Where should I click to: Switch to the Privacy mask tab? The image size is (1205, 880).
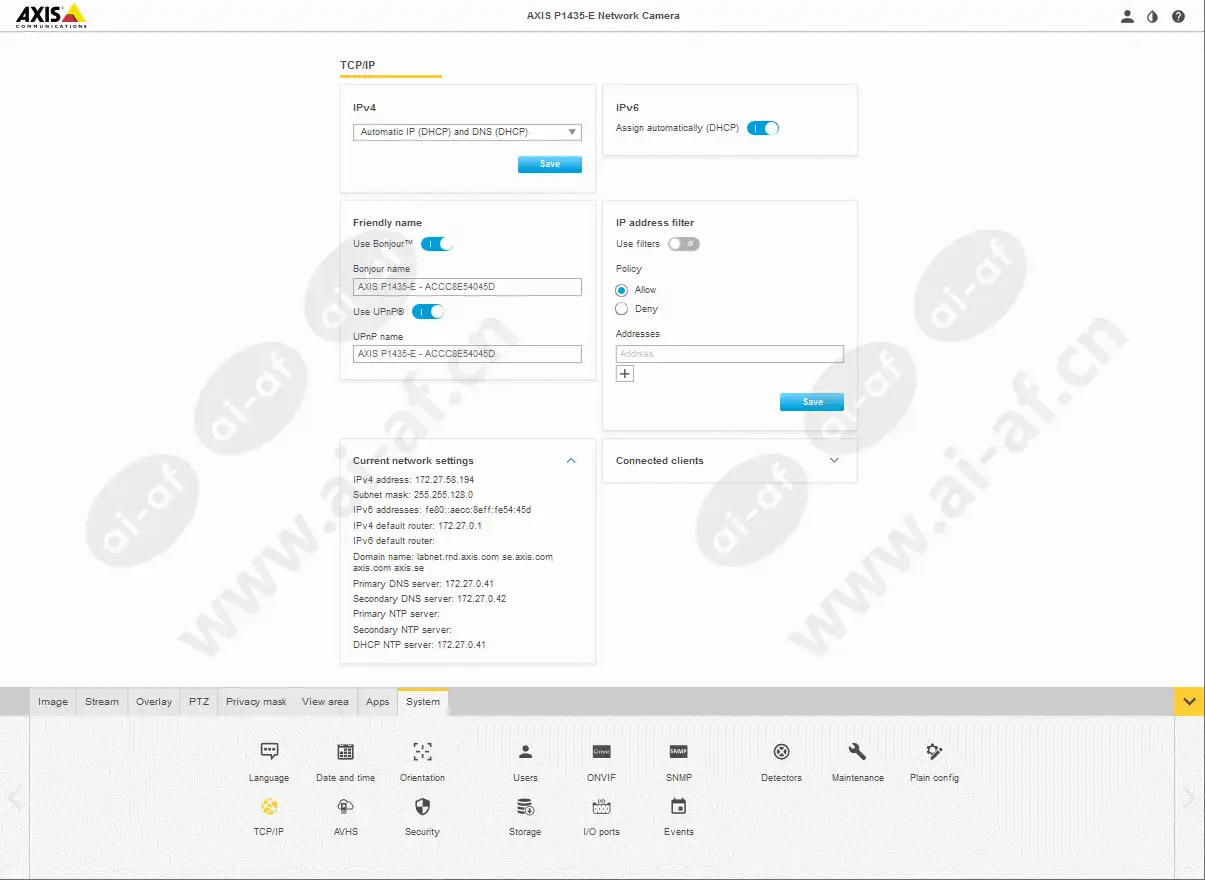click(x=256, y=702)
